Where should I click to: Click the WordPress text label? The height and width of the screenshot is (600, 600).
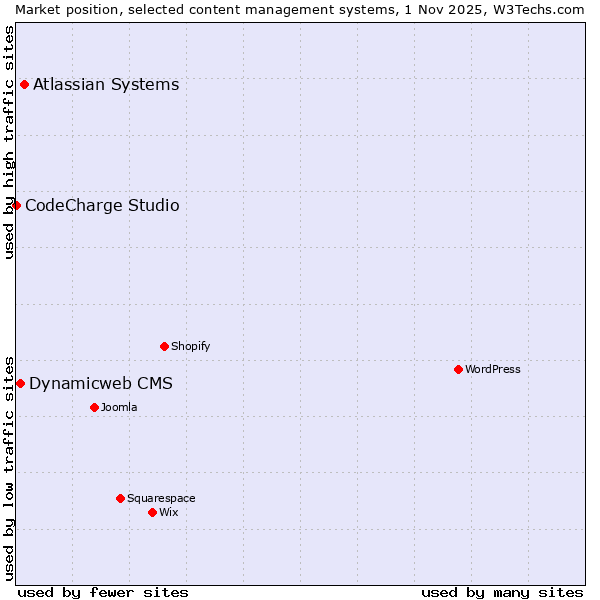pyautogui.click(x=493, y=369)
